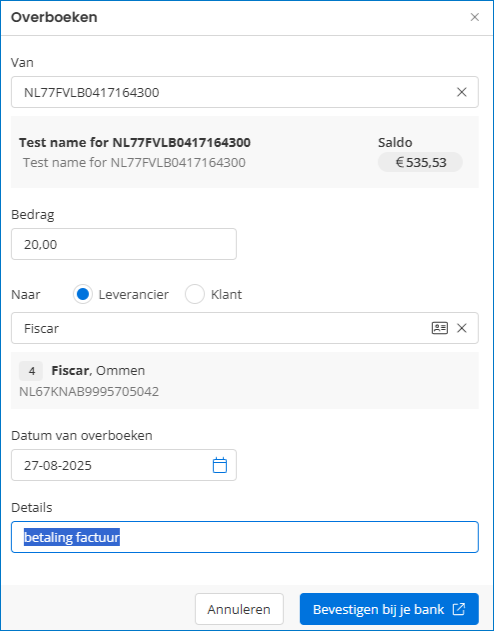Select the Leverancier radio button
The width and height of the screenshot is (494, 631).
83,294
